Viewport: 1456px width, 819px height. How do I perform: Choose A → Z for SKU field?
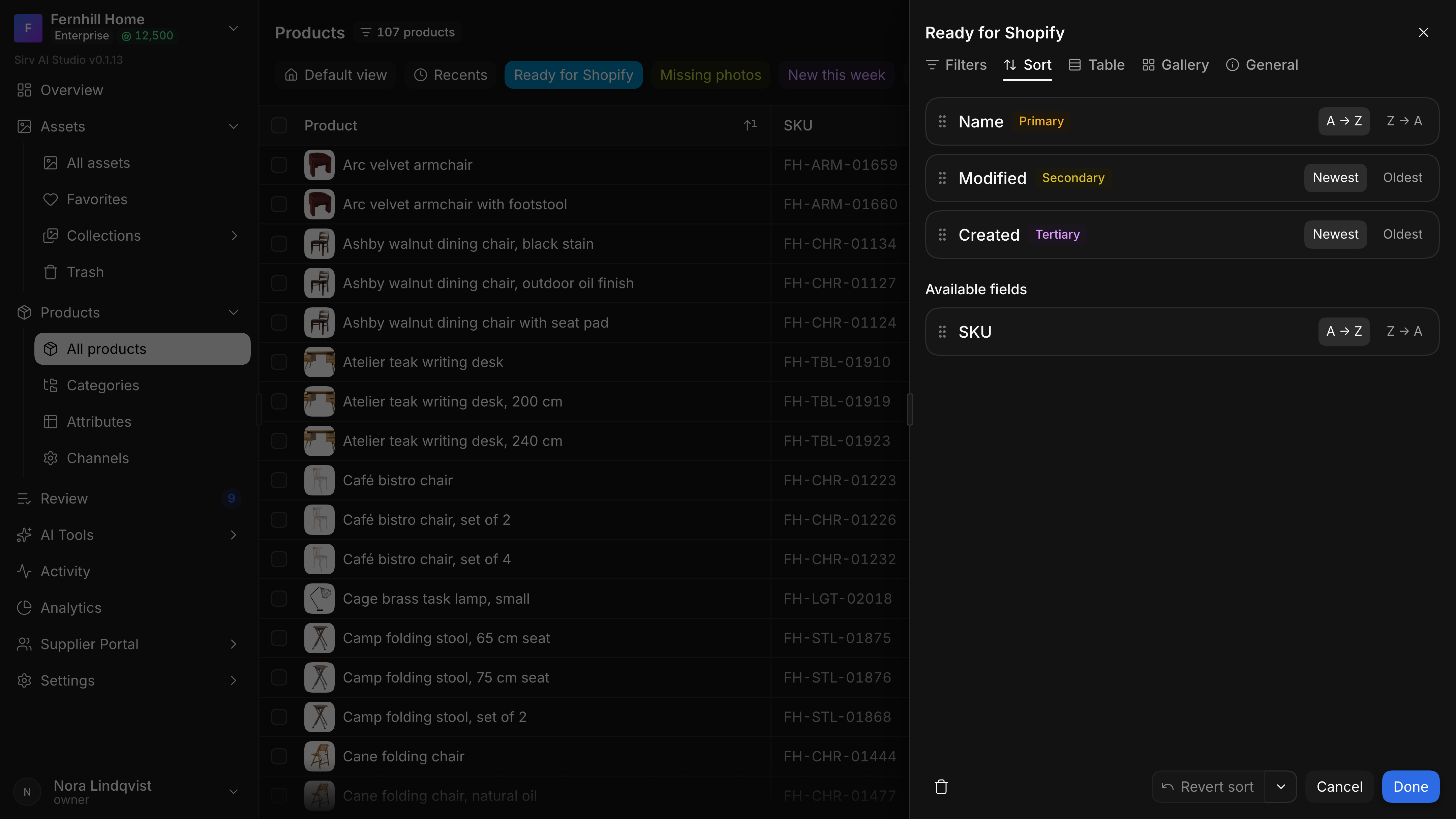click(x=1344, y=331)
